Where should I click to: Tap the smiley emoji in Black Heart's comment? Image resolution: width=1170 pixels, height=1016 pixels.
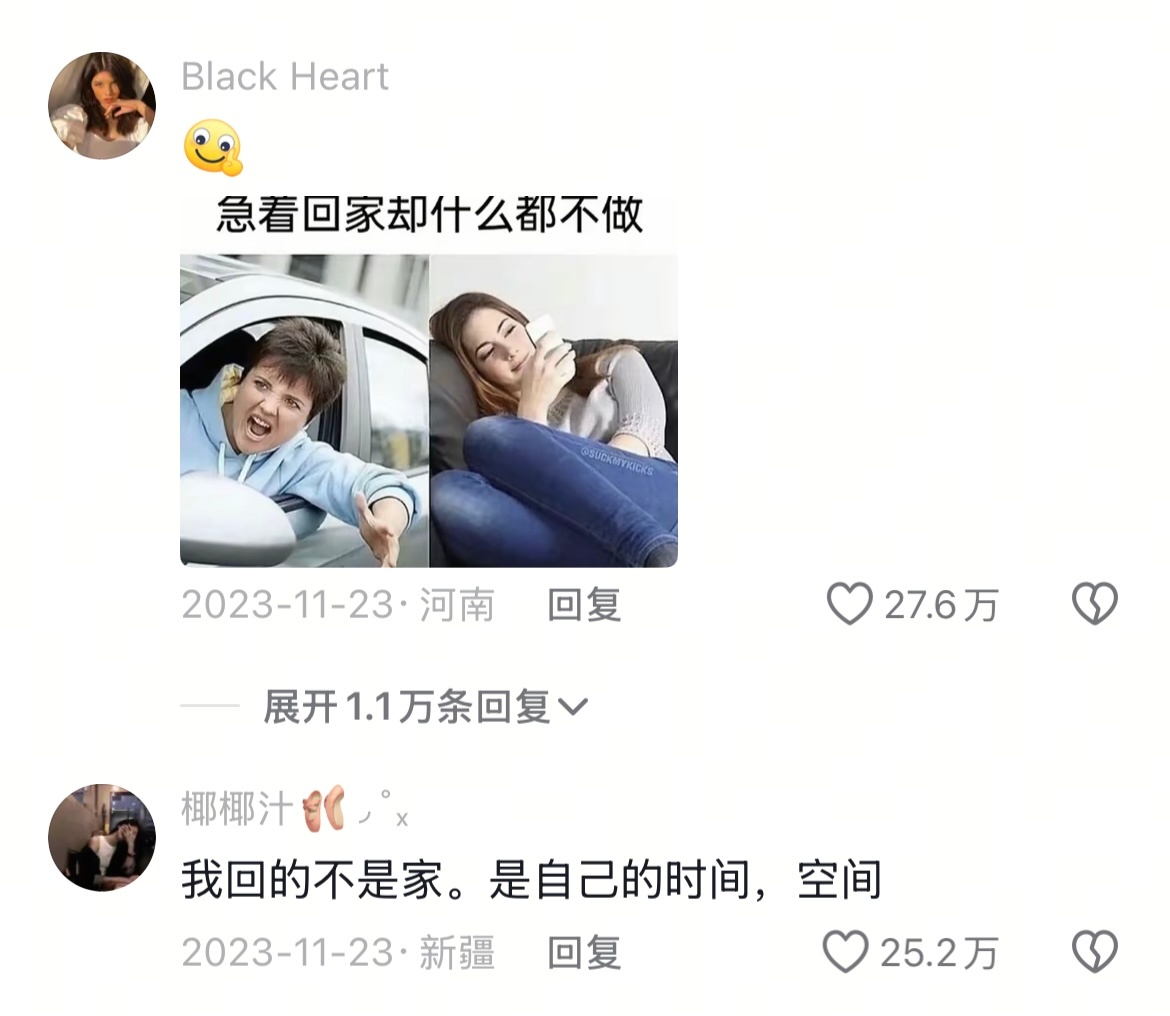point(213,147)
